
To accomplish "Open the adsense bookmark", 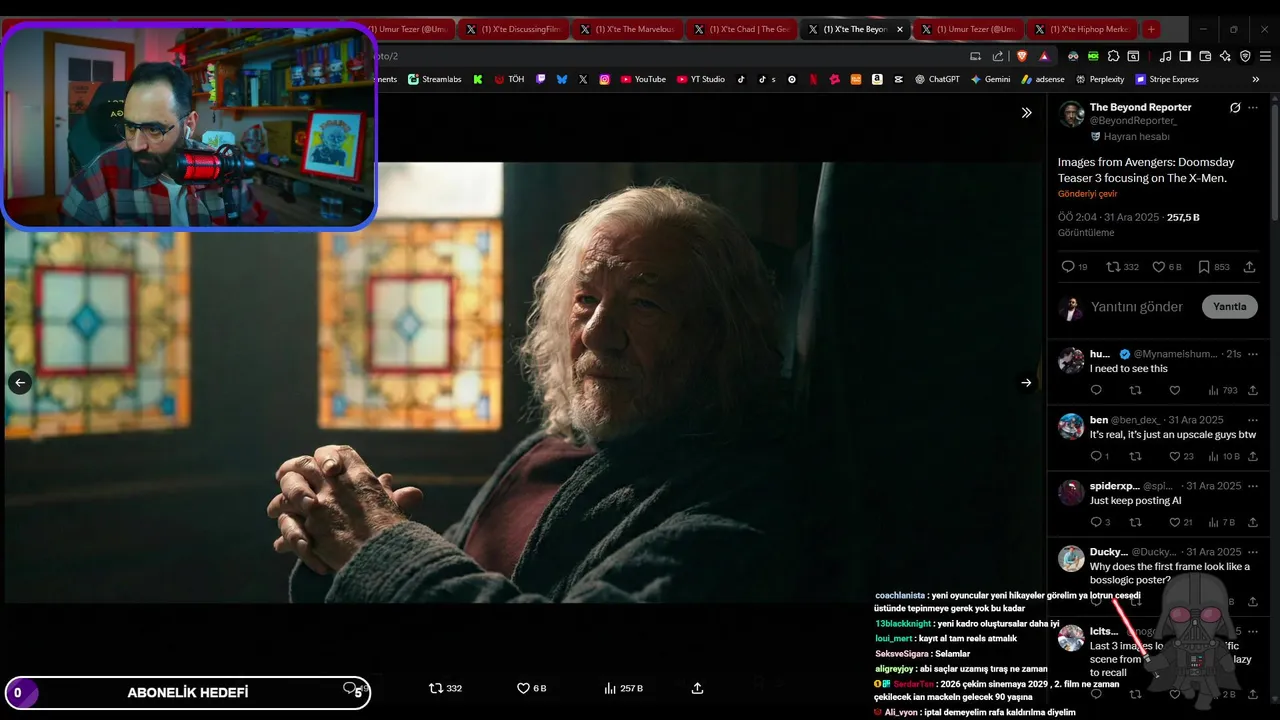I will point(1043,79).
